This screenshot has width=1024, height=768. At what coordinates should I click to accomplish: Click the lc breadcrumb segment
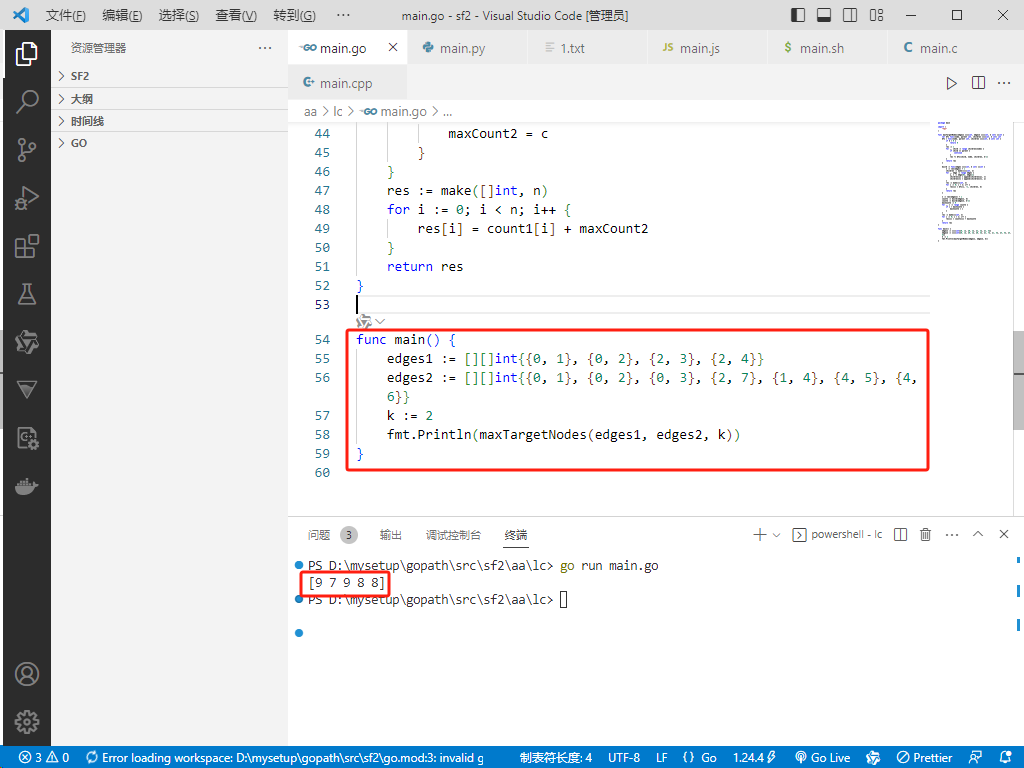point(338,112)
